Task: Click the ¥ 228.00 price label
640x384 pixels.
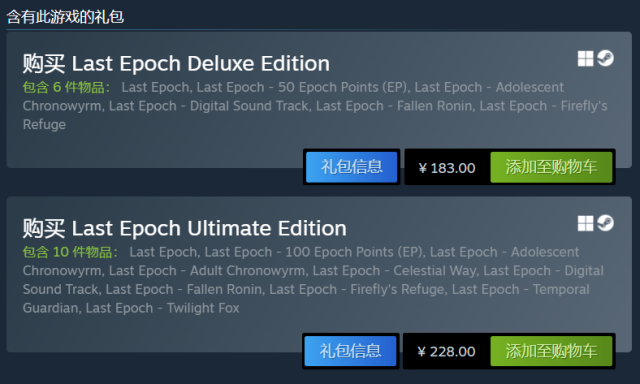Action: tap(446, 351)
